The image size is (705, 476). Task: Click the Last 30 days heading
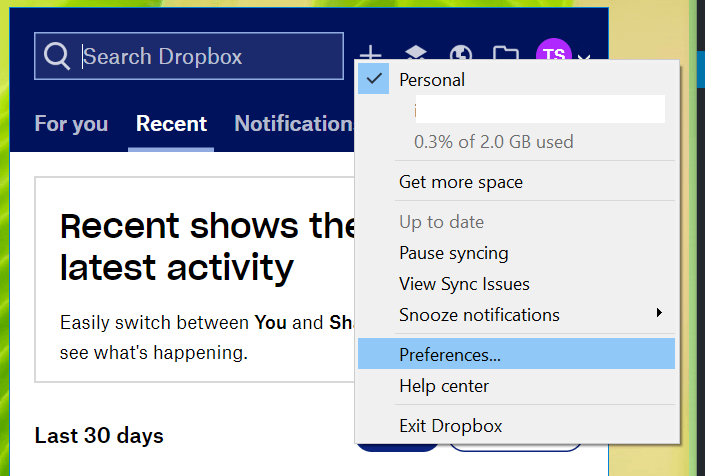[99, 436]
